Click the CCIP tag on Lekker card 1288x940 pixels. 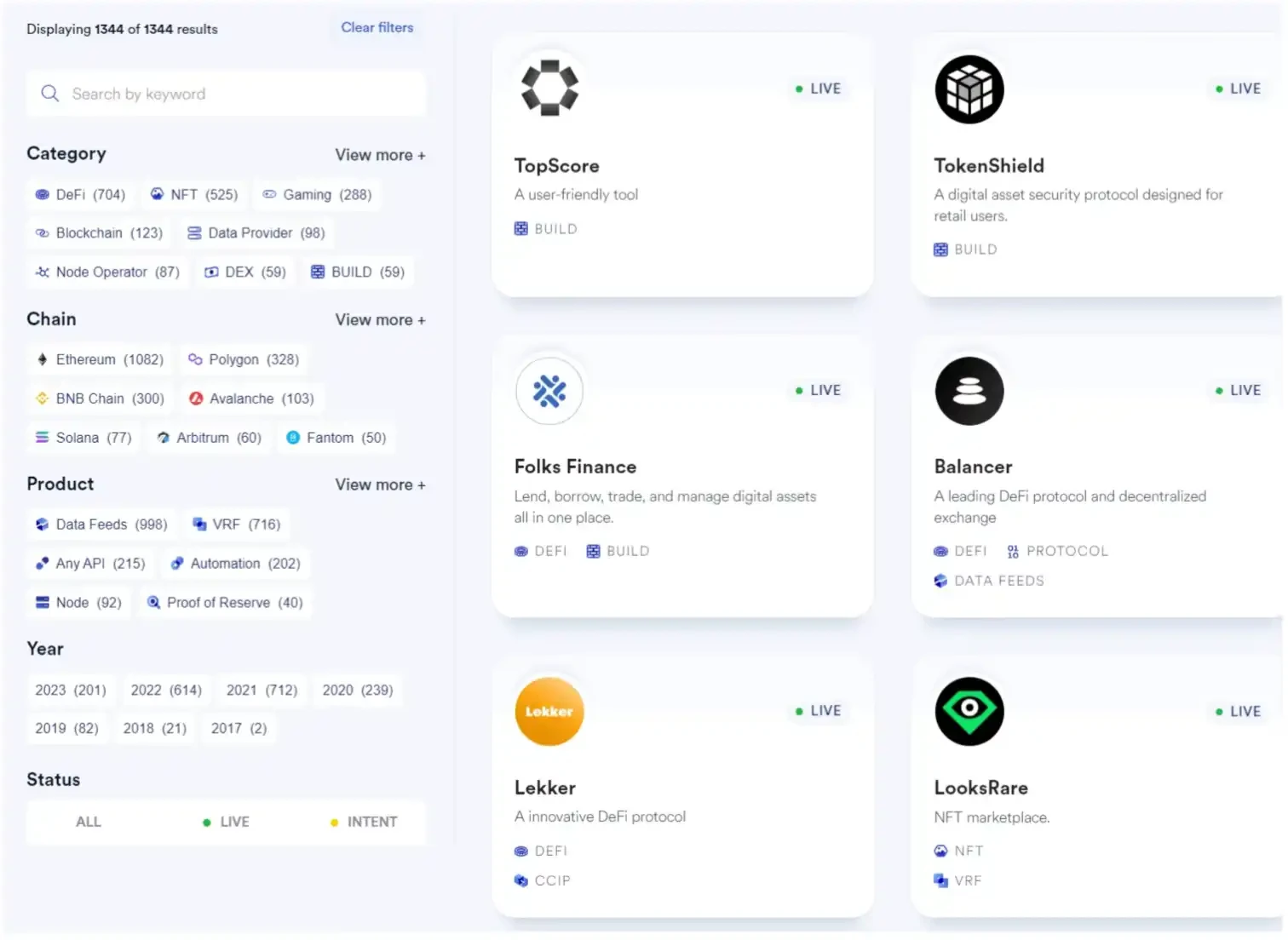click(x=543, y=881)
